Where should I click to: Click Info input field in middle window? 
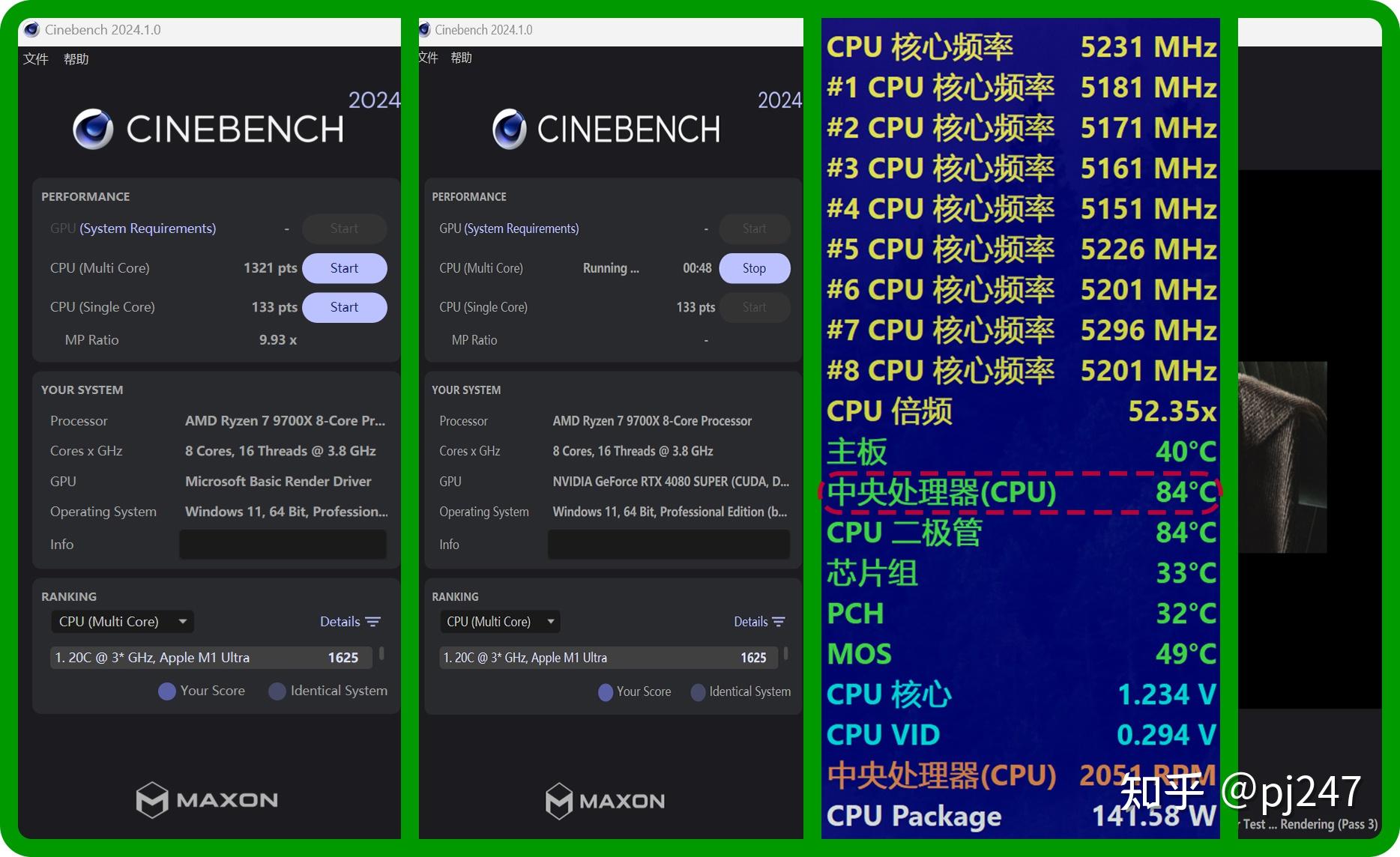pos(669,545)
